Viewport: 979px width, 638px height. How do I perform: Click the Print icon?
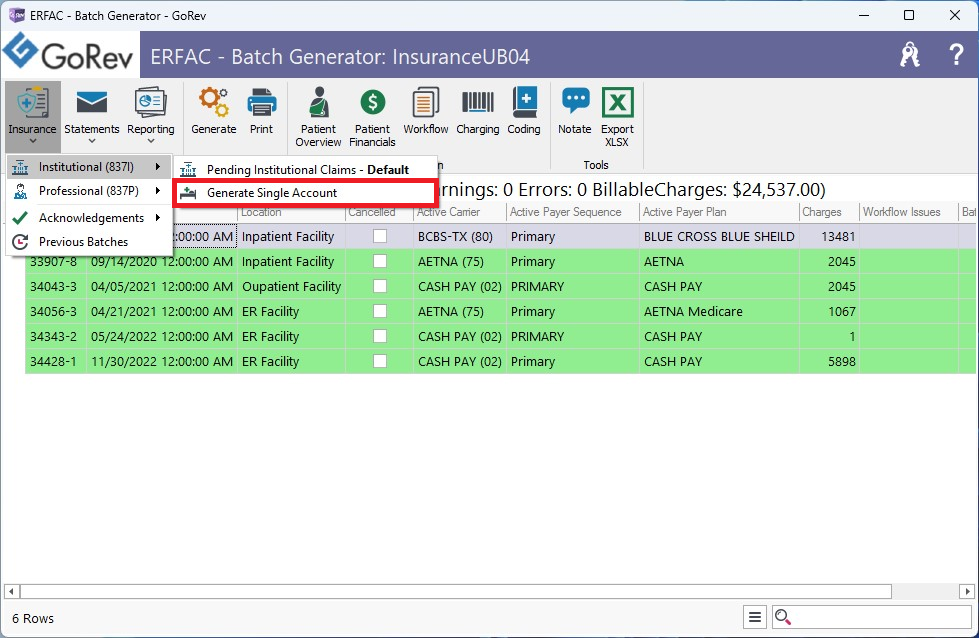tap(262, 102)
